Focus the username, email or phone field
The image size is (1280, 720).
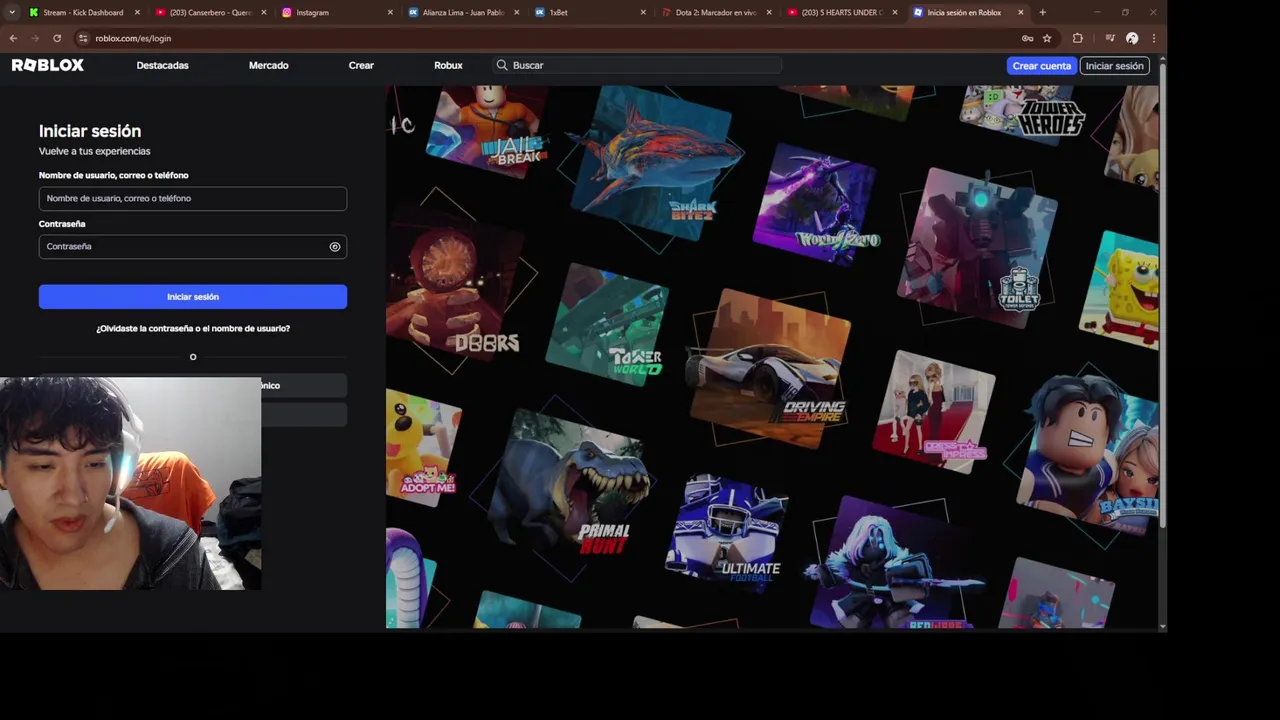[x=193, y=198]
